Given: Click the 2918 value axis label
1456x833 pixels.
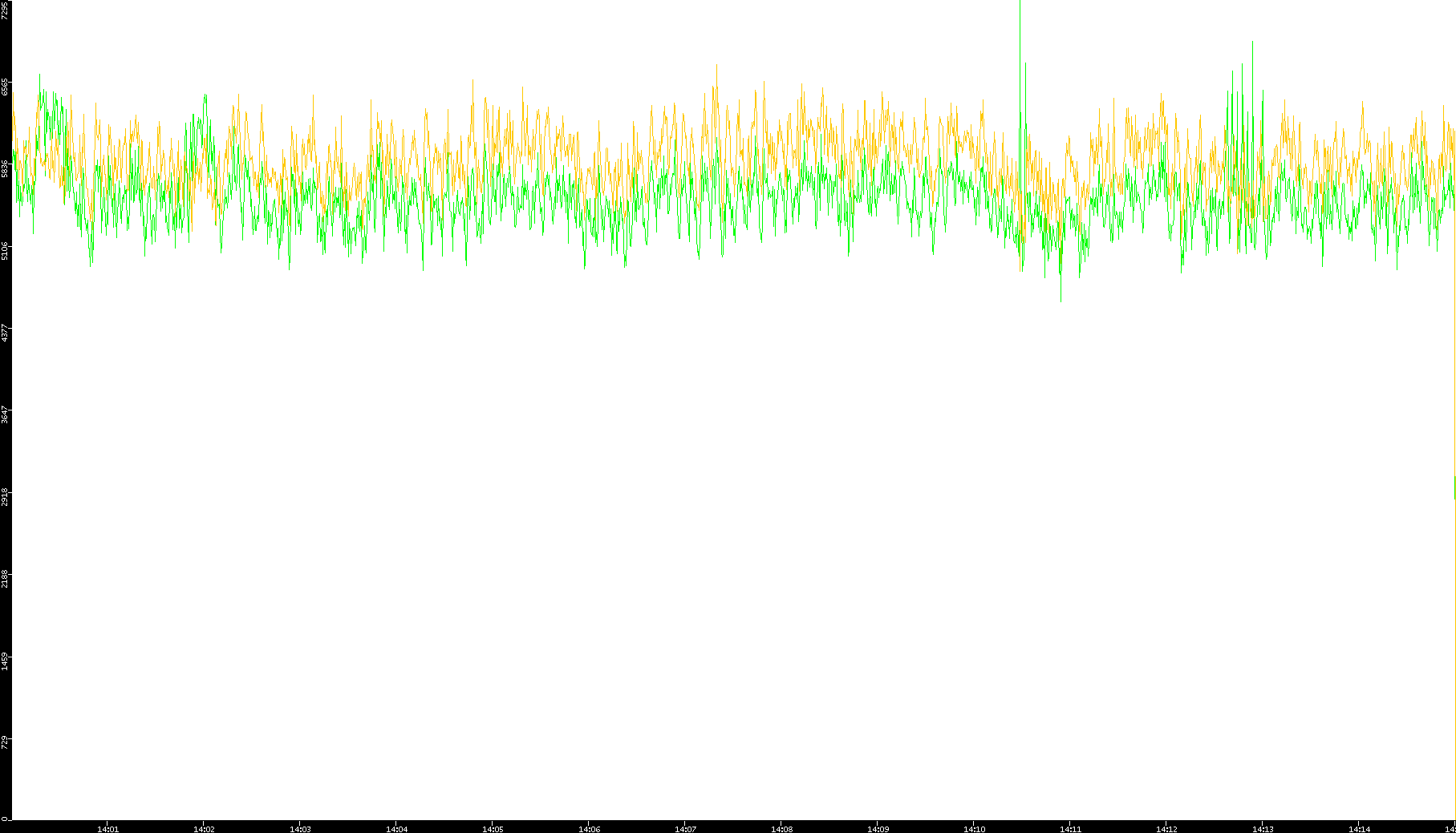Looking at the screenshot, I should [x=6, y=496].
